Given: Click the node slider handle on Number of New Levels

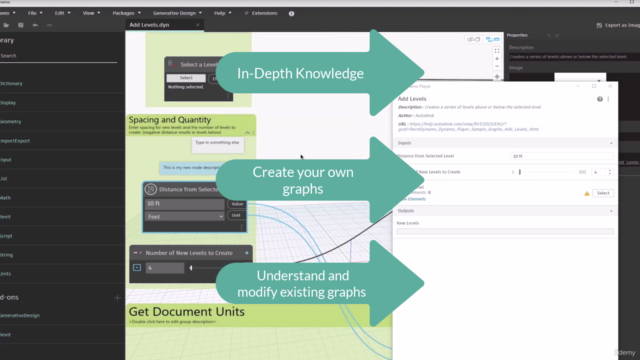Looking at the screenshot, I should [191, 268].
